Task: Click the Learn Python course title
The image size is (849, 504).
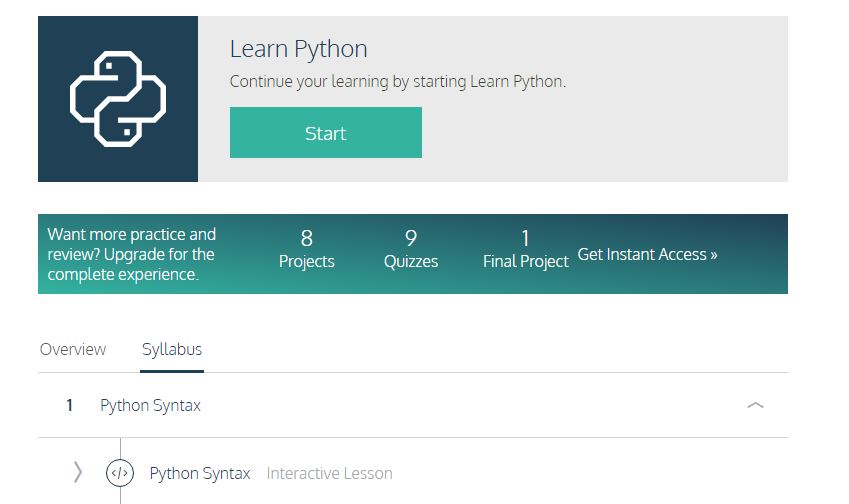Action: (298, 49)
